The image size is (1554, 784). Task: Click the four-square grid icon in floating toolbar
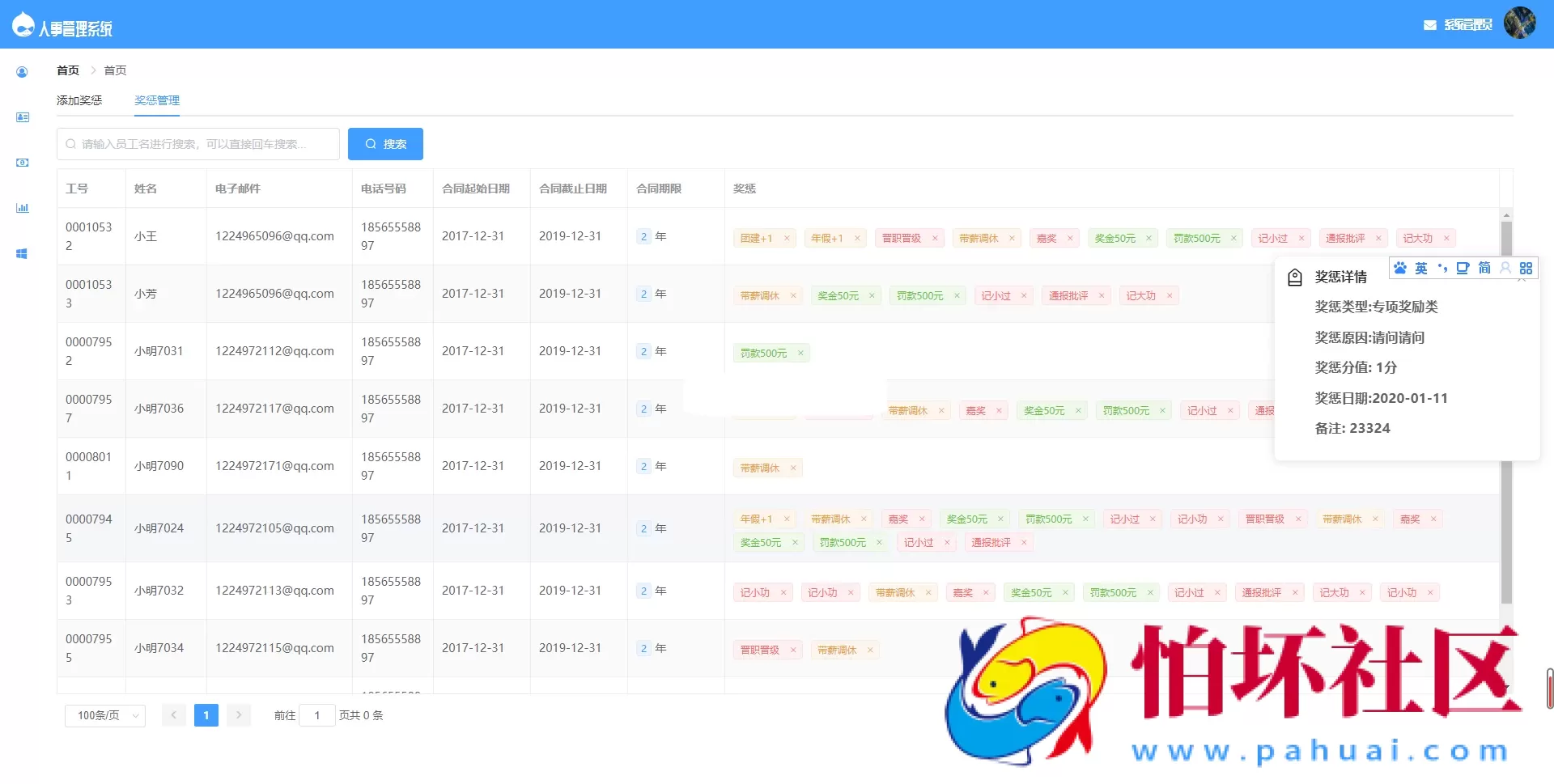click(x=1526, y=268)
